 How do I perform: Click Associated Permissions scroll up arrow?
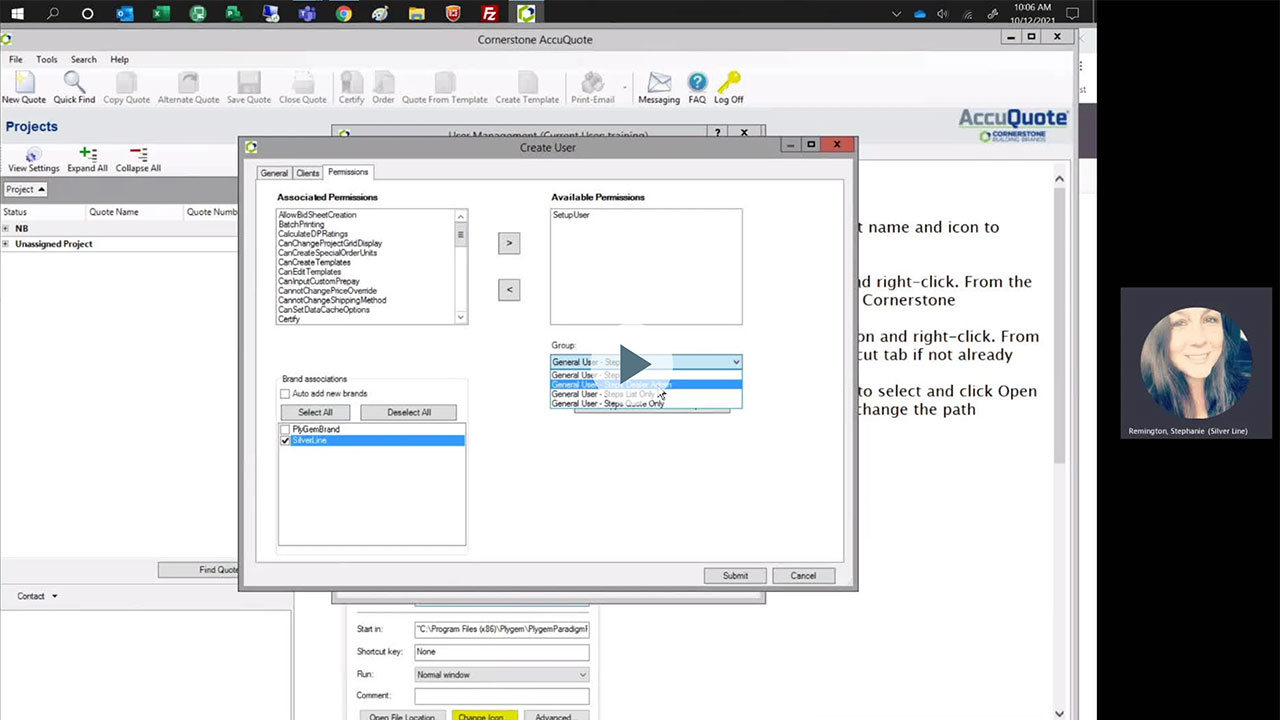pos(461,216)
